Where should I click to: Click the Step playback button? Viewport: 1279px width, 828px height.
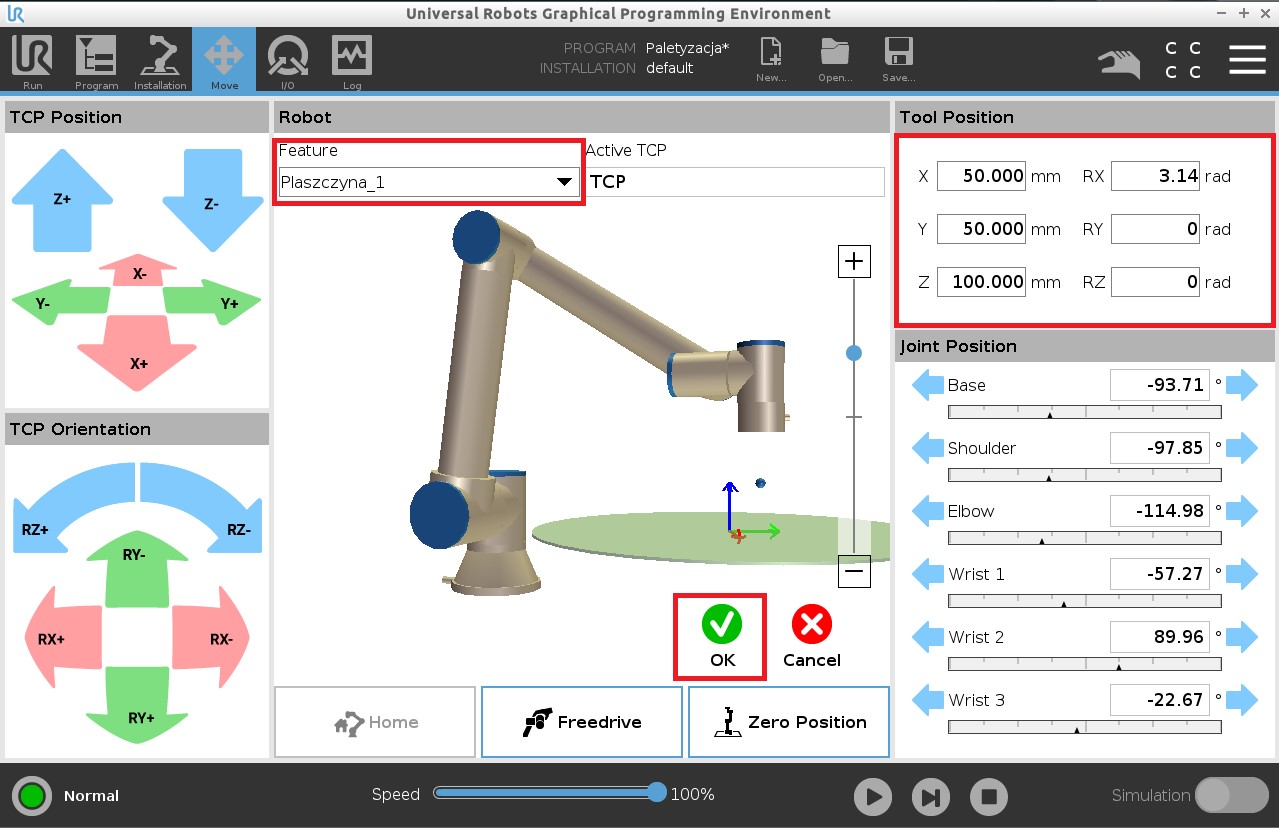coord(931,797)
